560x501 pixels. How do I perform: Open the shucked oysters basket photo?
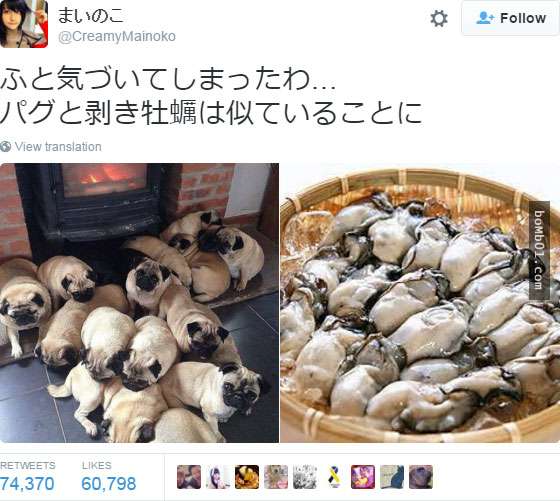coord(420,303)
